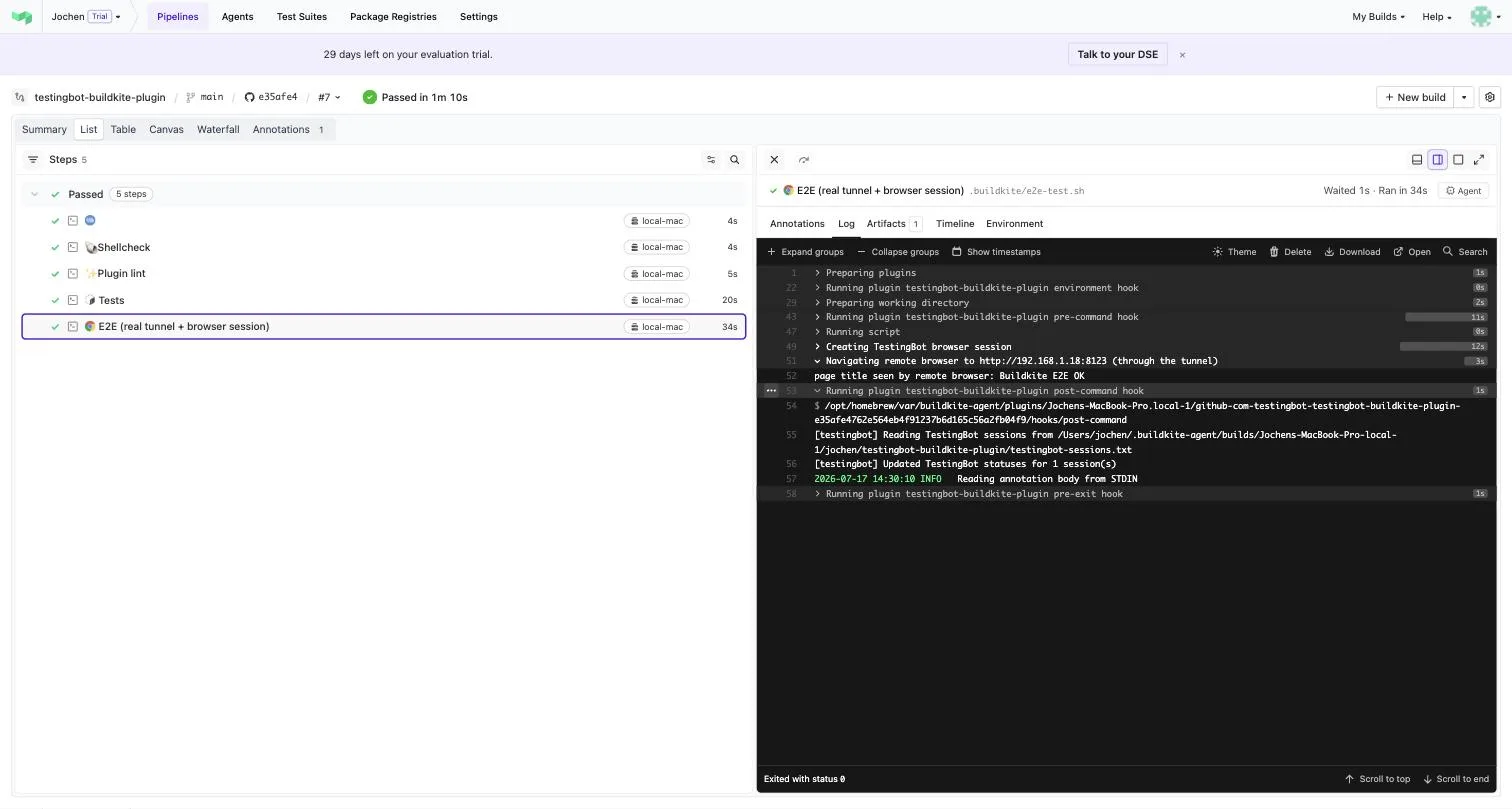Open log line 53 options menu

[x=771, y=391]
